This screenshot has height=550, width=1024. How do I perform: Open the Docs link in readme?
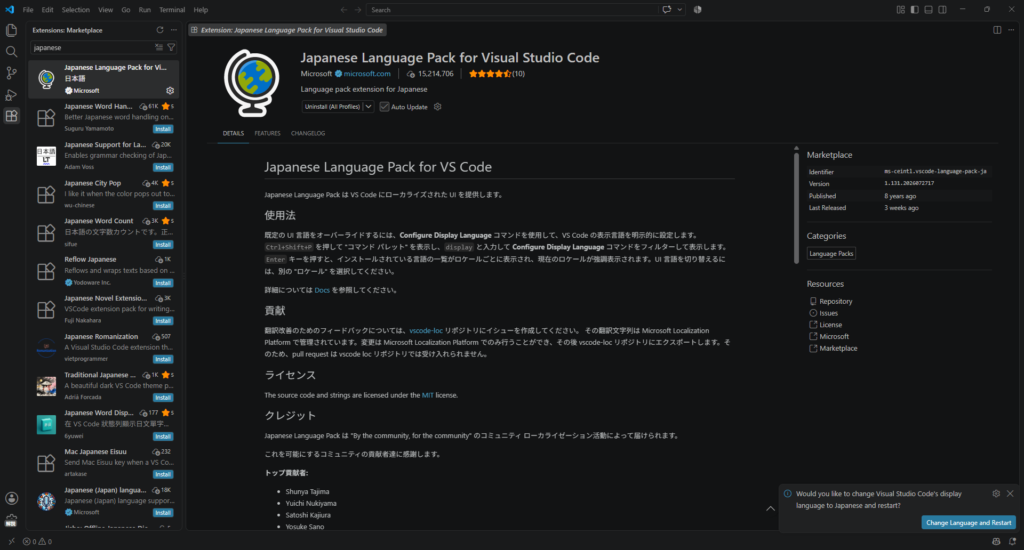(322, 290)
